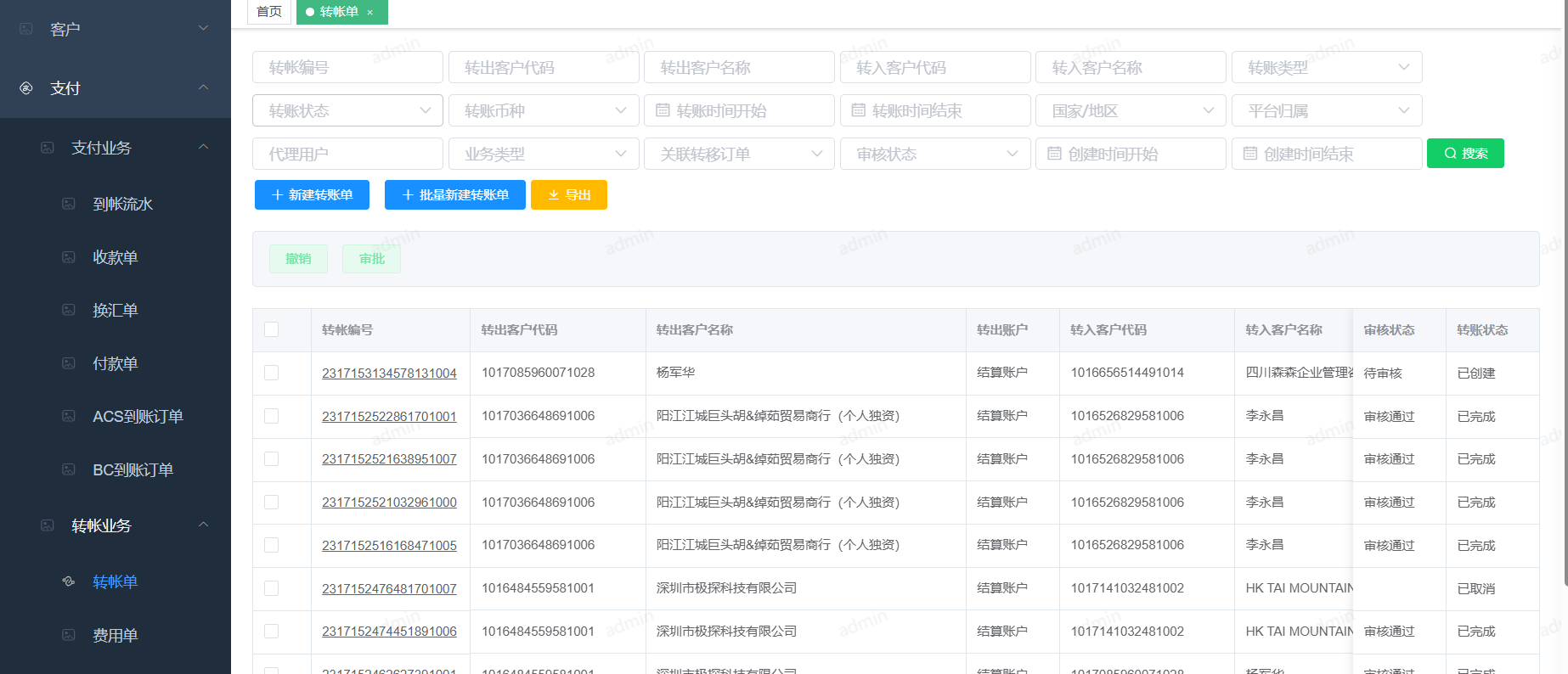Click the 支付业务 group icon
This screenshot has width=1568, height=674.
tap(48, 148)
